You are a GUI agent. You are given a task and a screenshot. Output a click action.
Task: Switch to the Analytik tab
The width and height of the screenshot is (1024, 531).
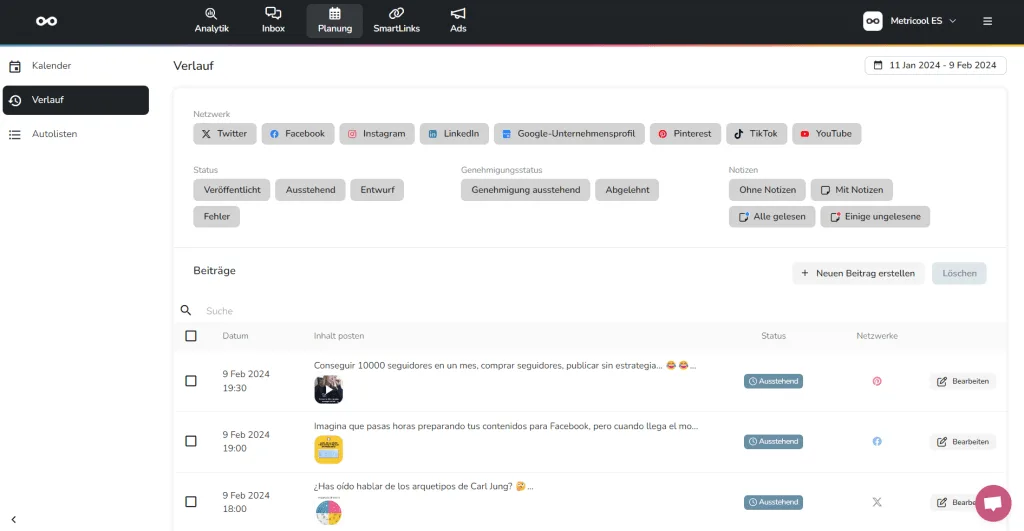[211, 21]
